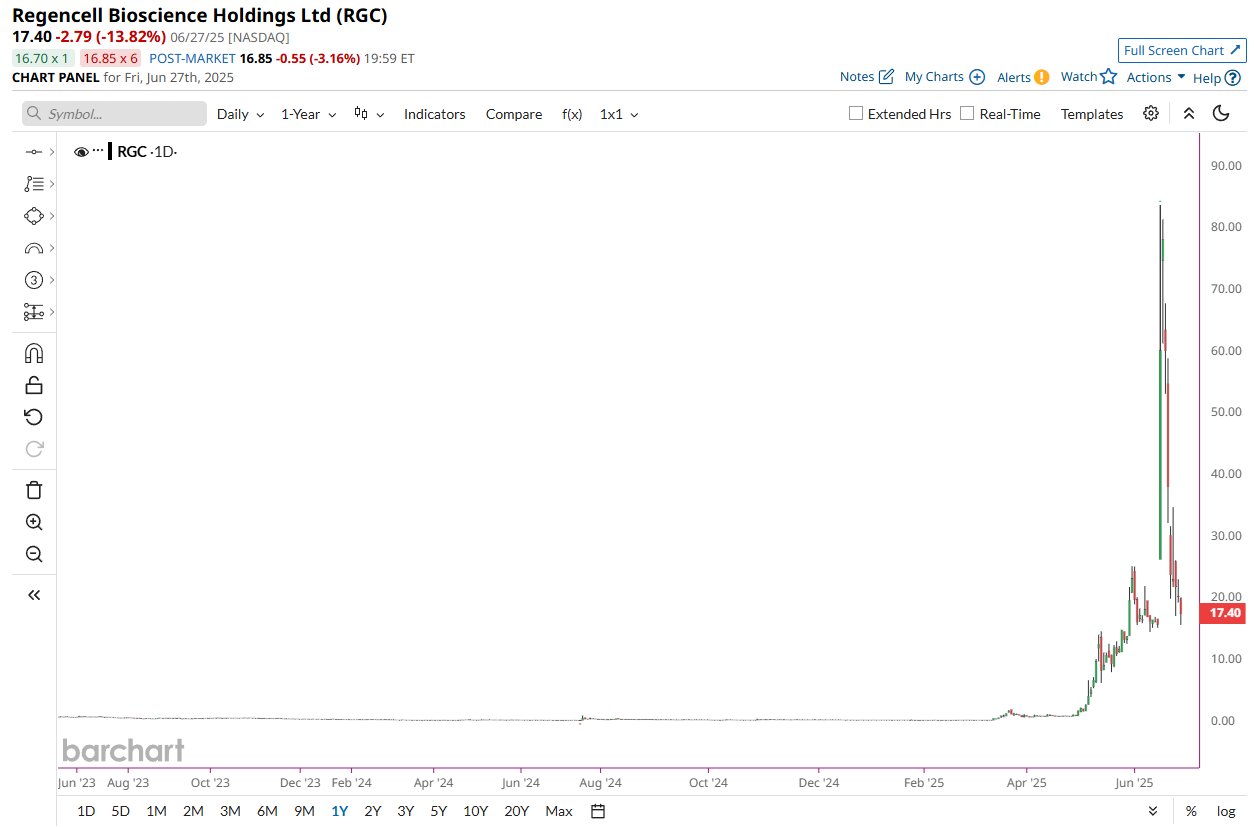Open the f(x) expressions menu
Viewport: 1256px width, 827px height.
(572, 114)
